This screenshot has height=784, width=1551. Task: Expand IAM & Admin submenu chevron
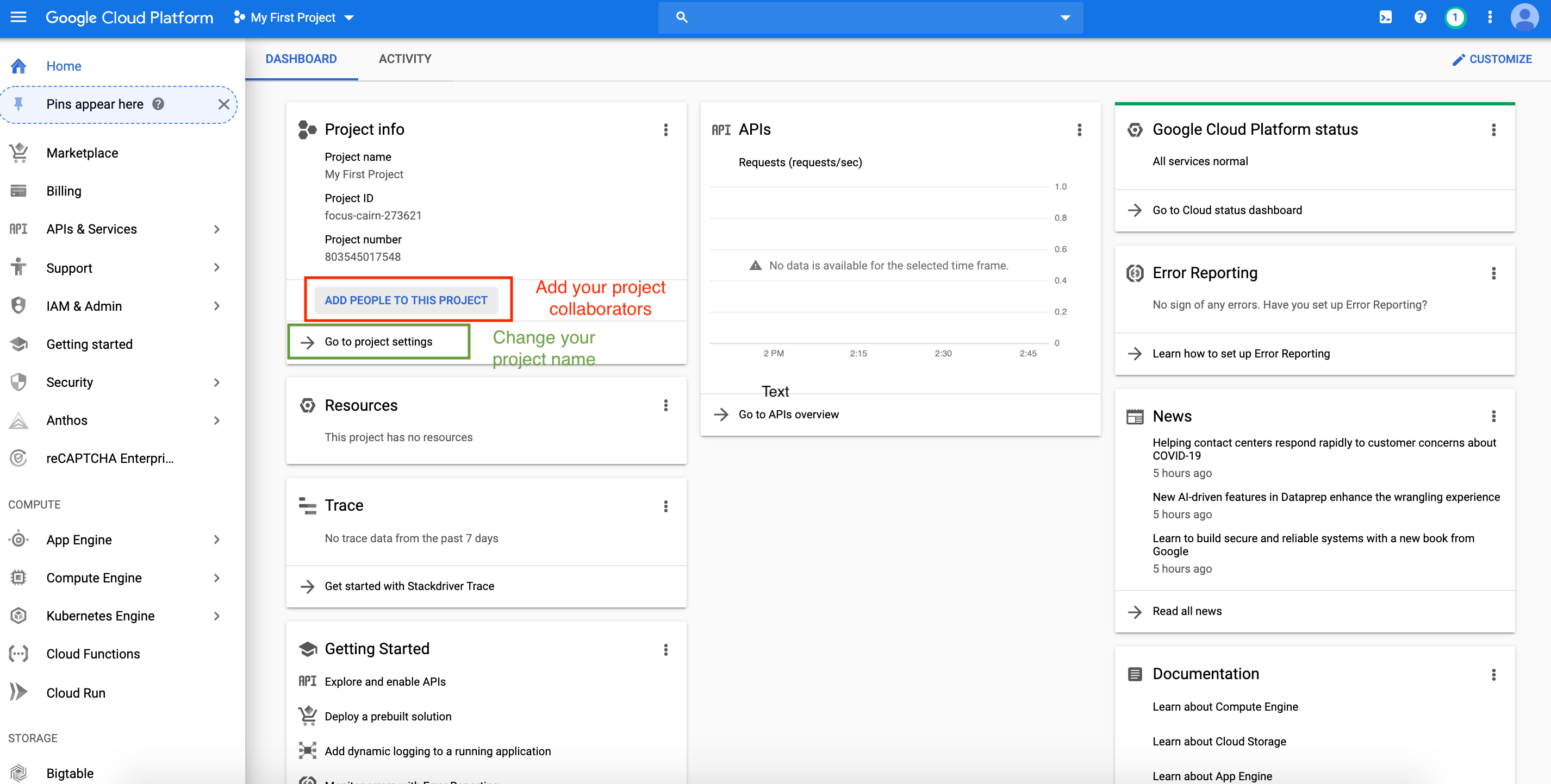(x=217, y=306)
